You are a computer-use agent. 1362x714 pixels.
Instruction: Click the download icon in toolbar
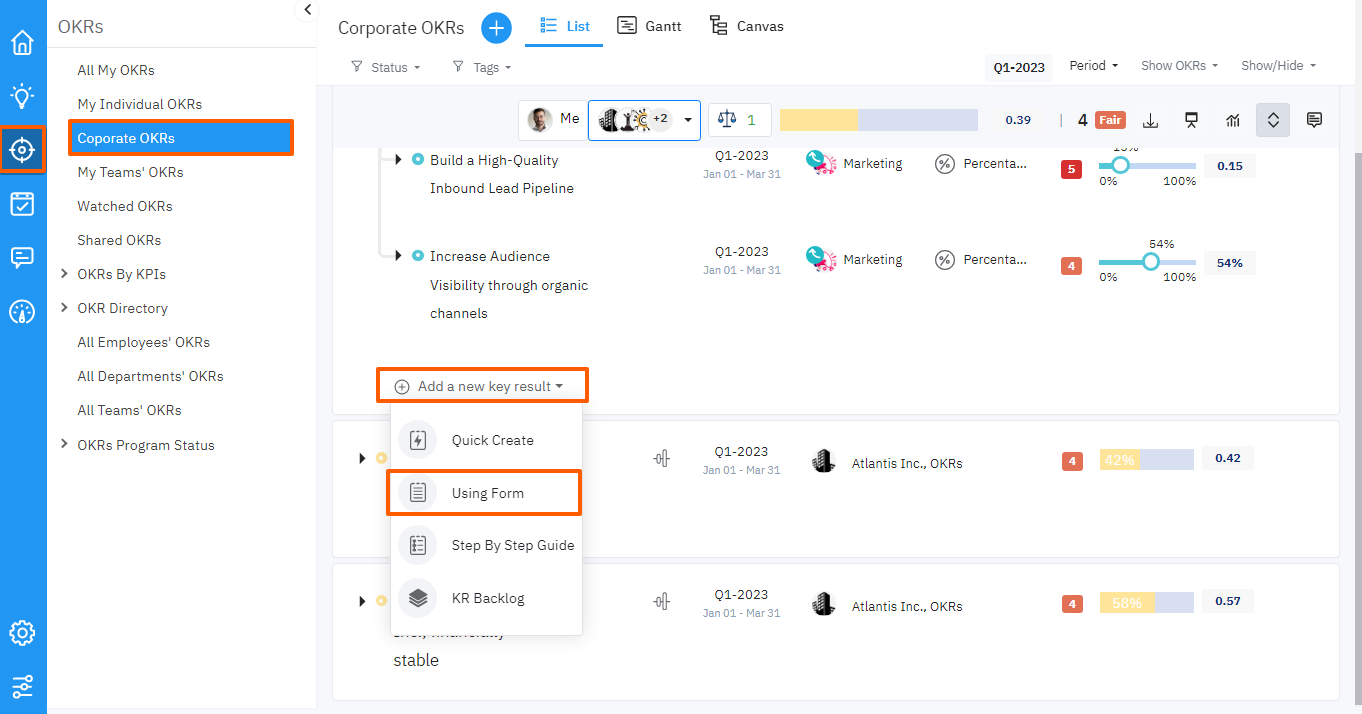(x=1151, y=120)
